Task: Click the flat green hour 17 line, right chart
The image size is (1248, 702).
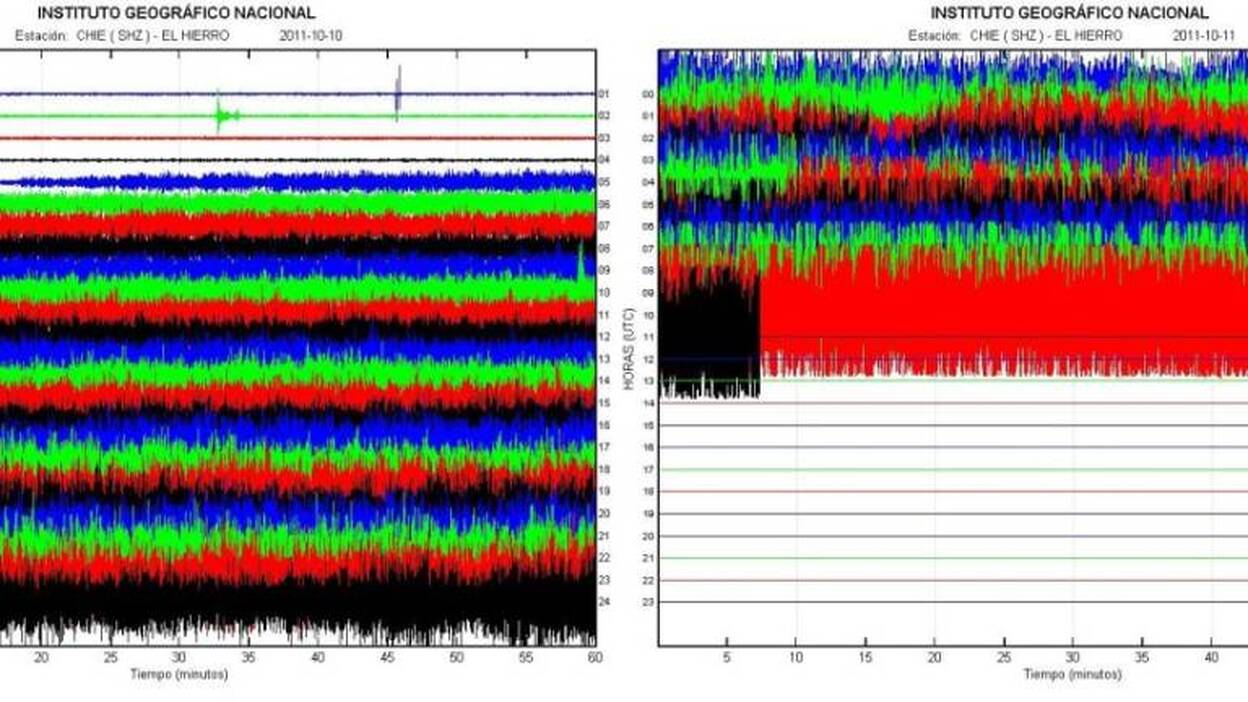Action: pos(950,469)
